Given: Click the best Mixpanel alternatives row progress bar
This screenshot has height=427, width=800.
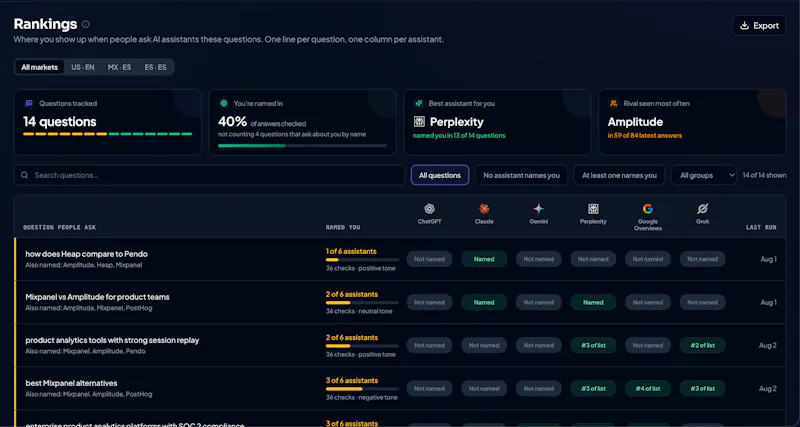Looking at the screenshot, I should 362,389.
